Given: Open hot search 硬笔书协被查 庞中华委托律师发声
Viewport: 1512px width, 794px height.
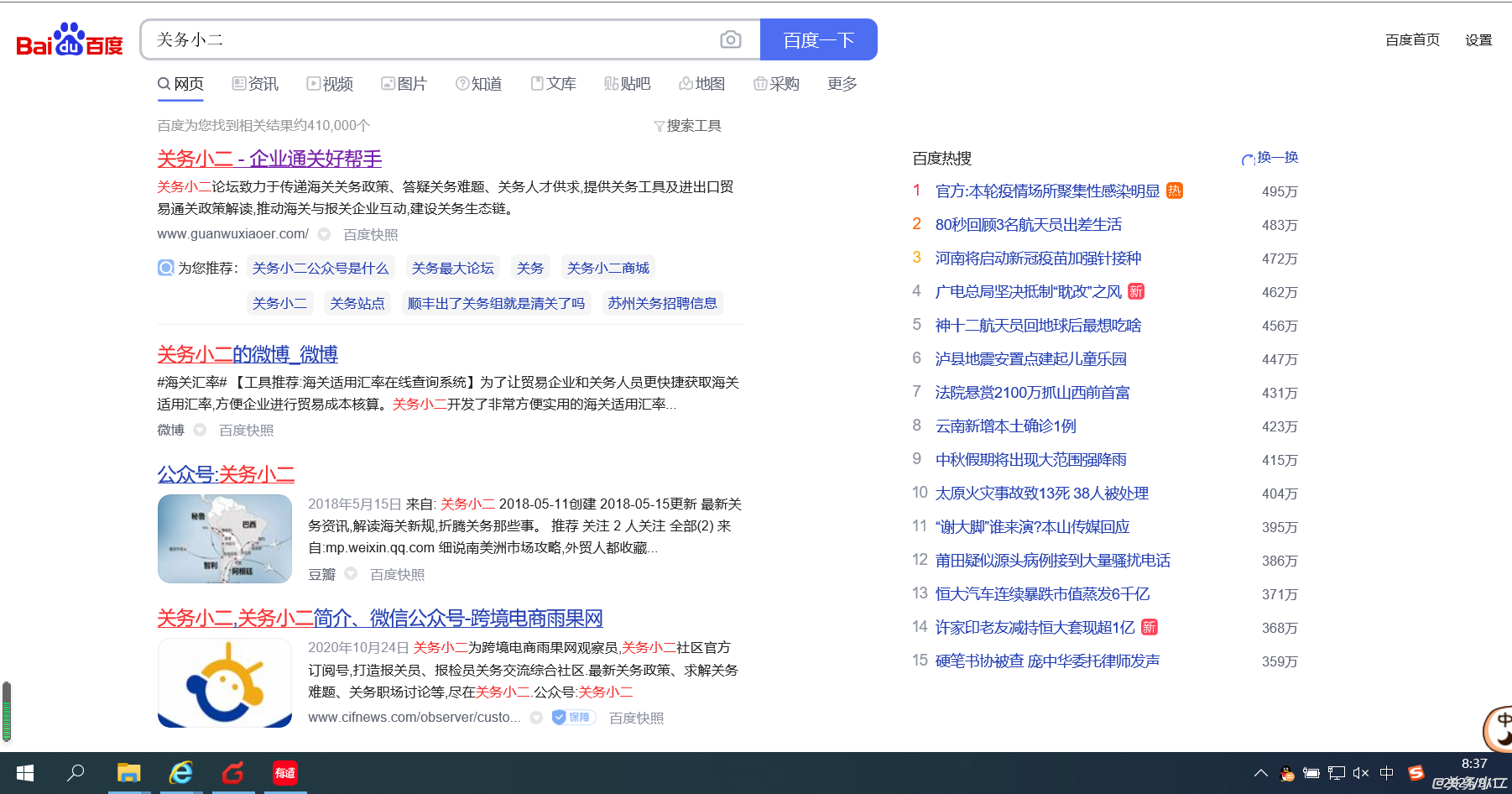Looking at the screenshot, I should pos(1048,661).
